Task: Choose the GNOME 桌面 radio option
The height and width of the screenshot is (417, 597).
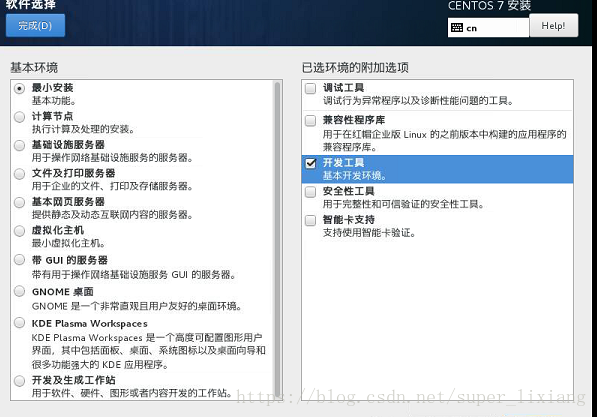Action: (x=19, y=291)
